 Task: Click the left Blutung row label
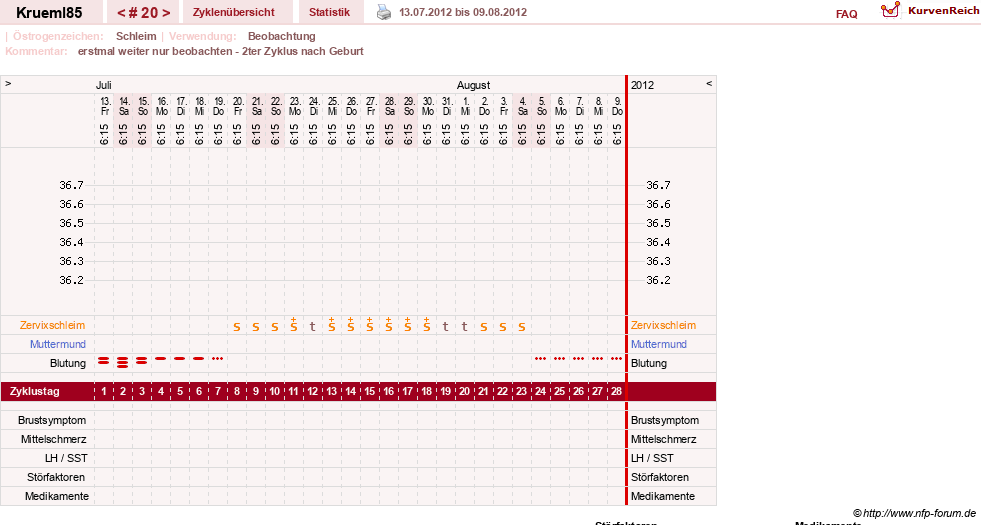(x=68, y=364)
